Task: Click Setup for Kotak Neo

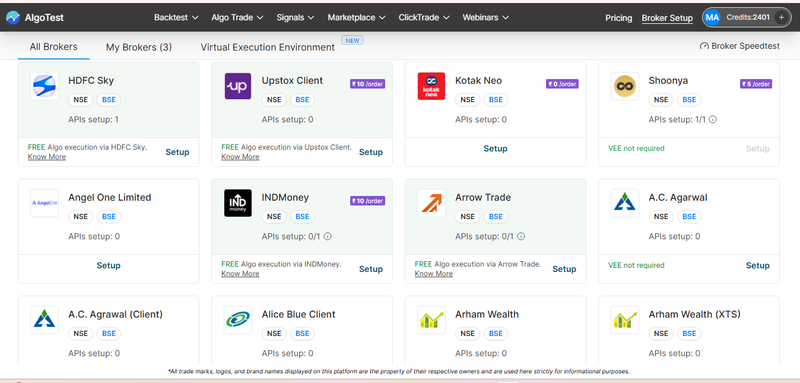Action: [x=495, y=148]
